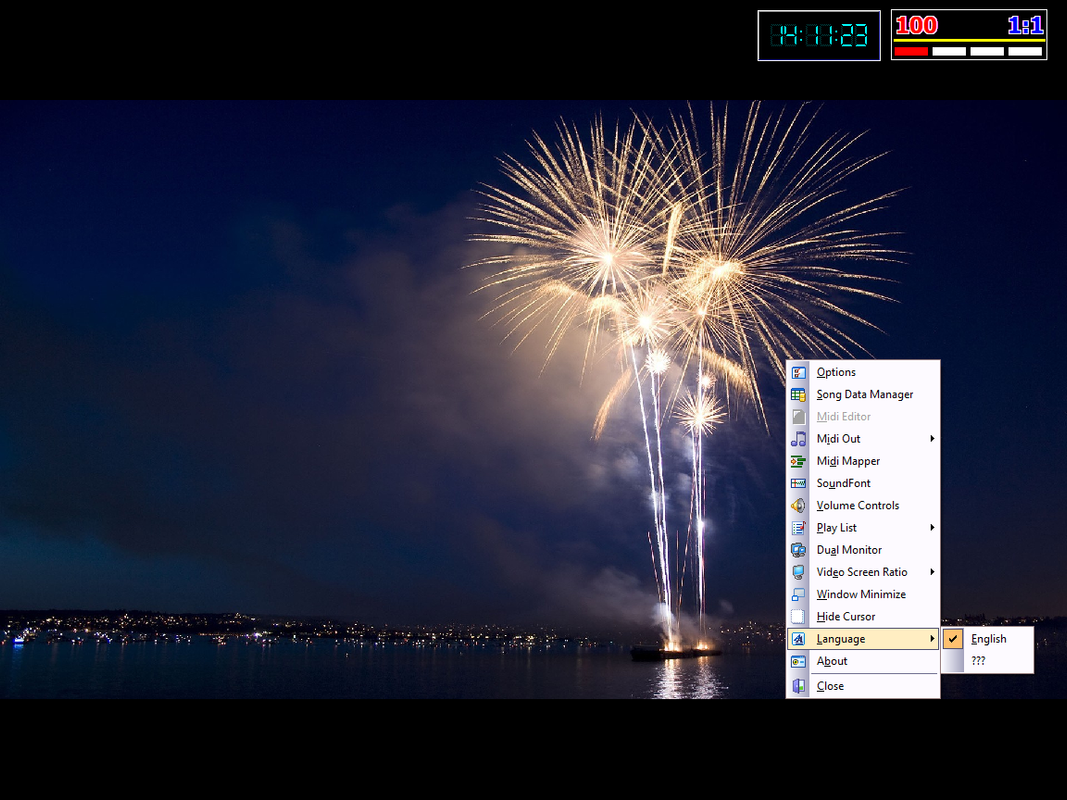
Task: Click the Options icon in the context menu
Action: (798, 372)
